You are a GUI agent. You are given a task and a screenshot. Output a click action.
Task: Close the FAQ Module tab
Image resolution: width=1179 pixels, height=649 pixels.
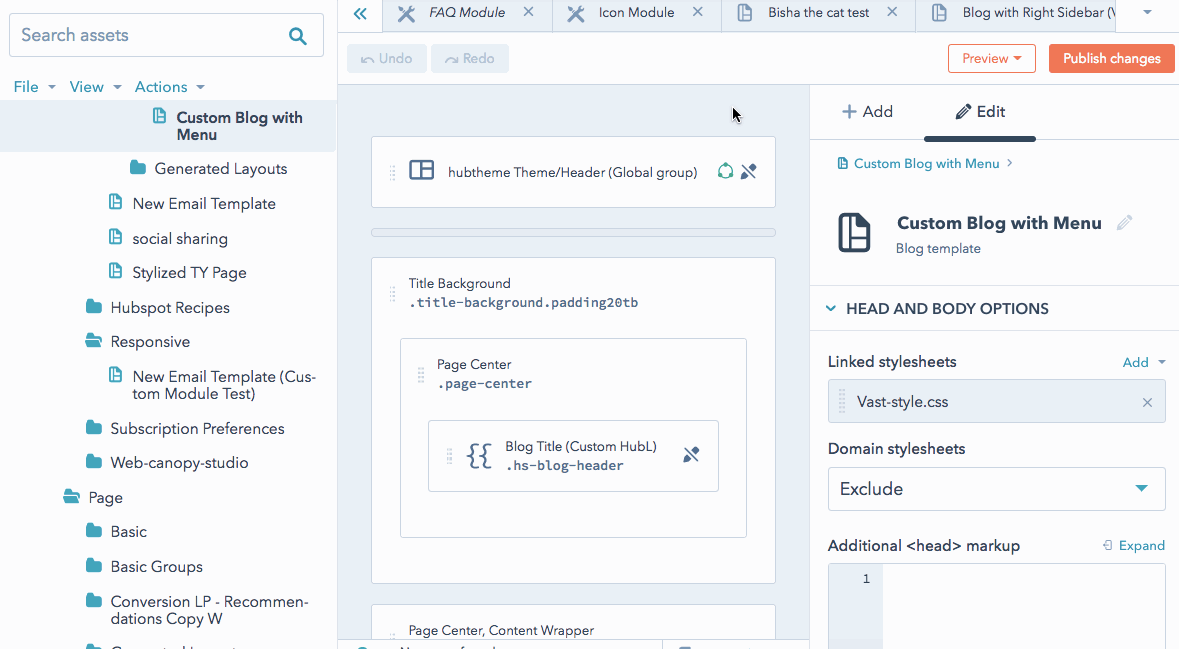[x=529, y=13]
